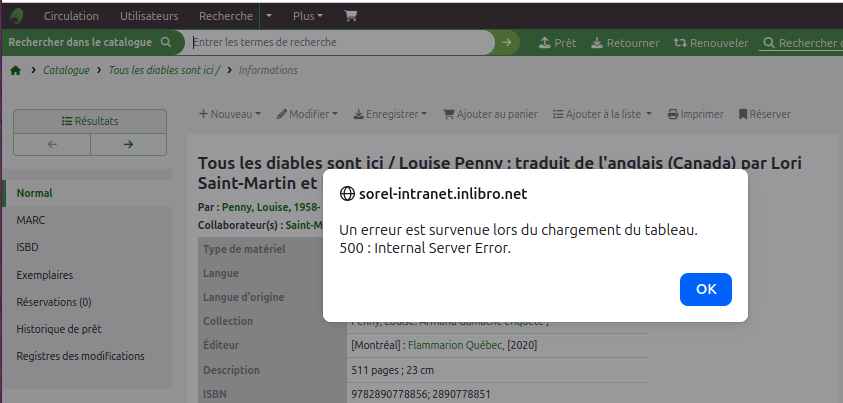Click Ajouter au panier
This screenshot has height=403, width=843.
click(490, 114)
